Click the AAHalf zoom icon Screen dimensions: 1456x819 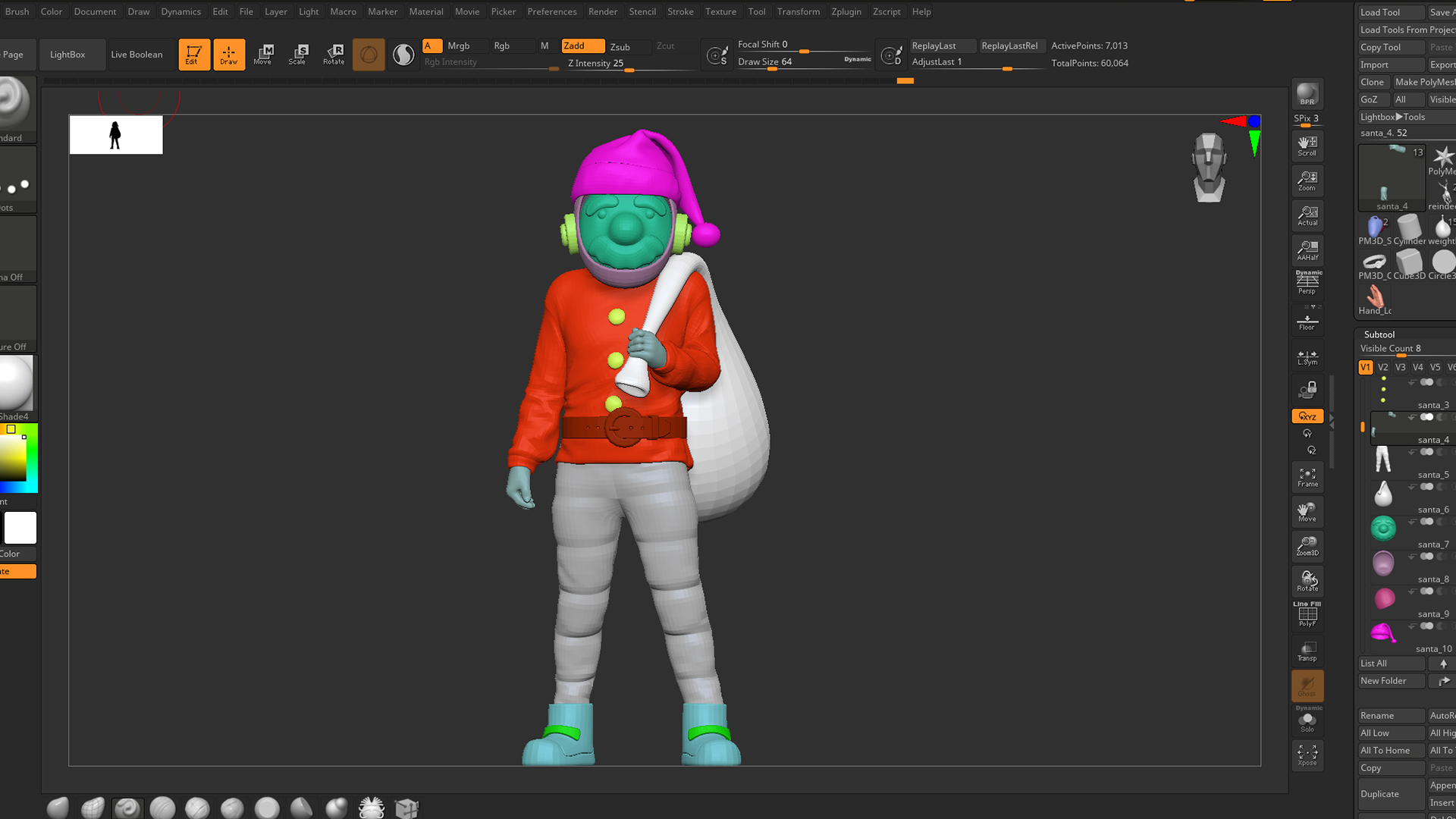[x=1307, y=250]
